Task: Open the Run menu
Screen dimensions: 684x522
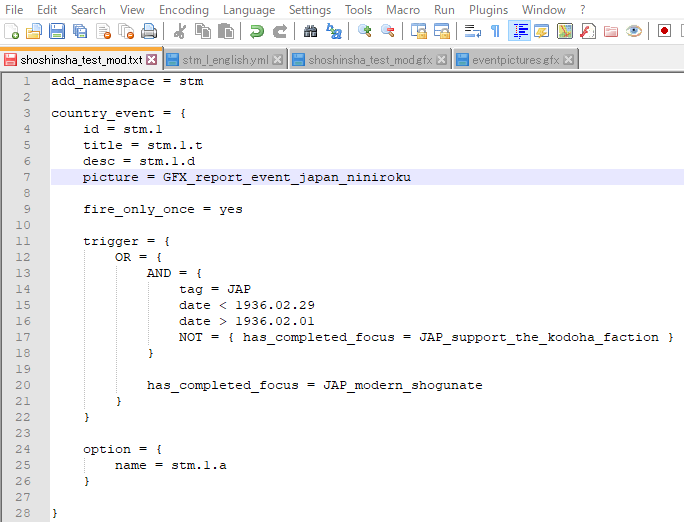Action: tap(444, 10)
